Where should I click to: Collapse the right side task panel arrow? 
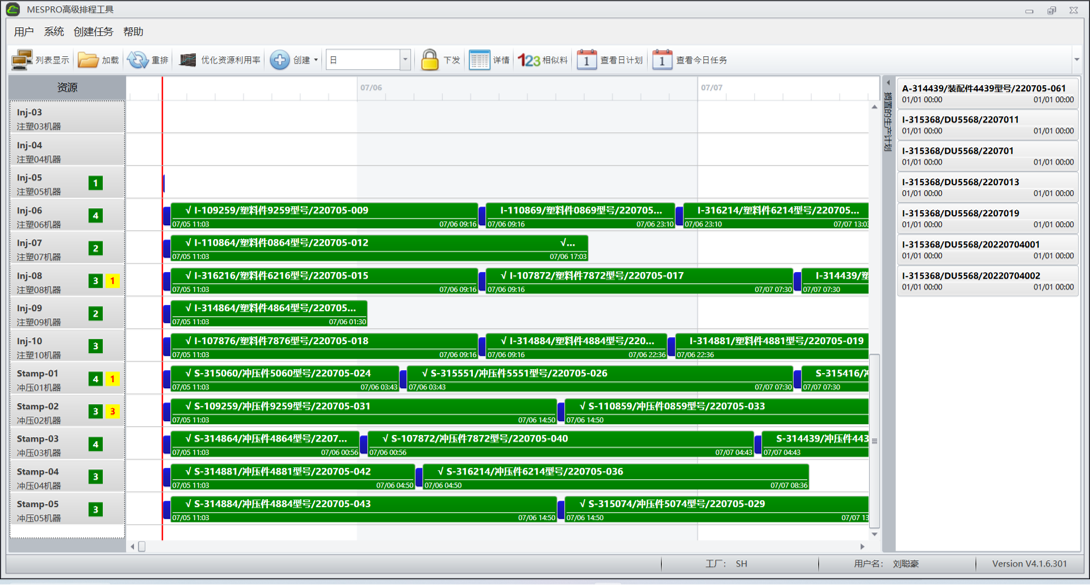pos(888,84)
